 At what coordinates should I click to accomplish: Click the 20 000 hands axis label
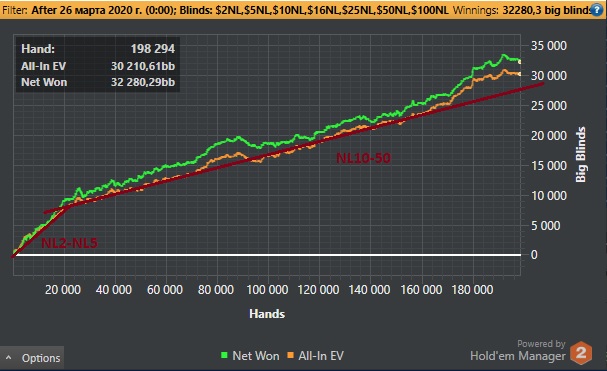coord(63,290)
